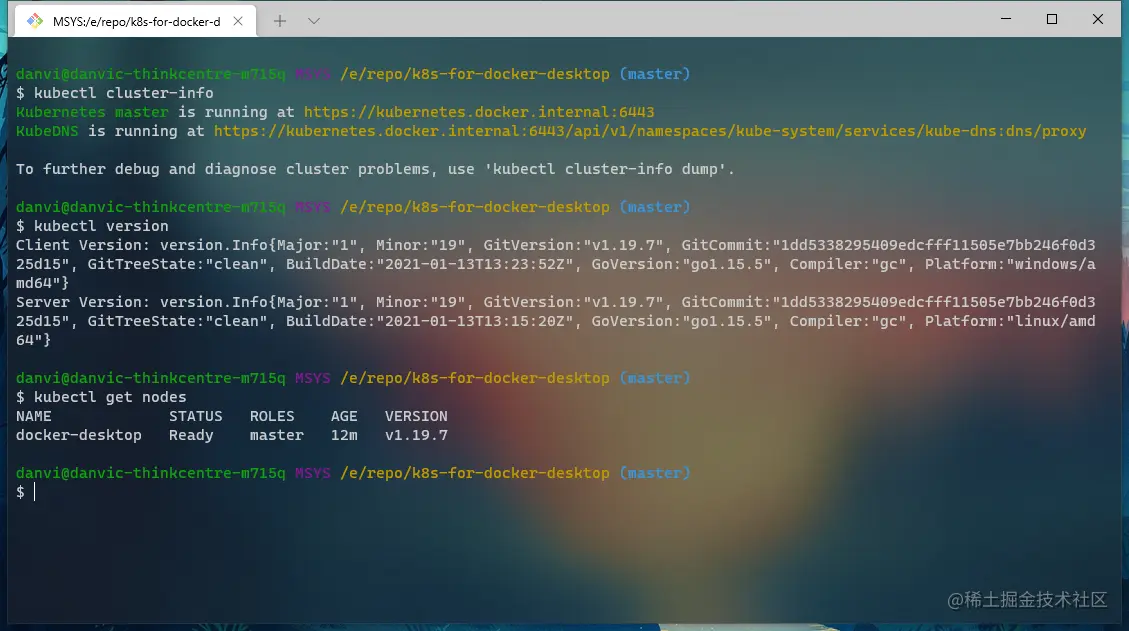
Task: Close the MSYS terminal tab
Action: pyautogui.click(x=238, y=21)
